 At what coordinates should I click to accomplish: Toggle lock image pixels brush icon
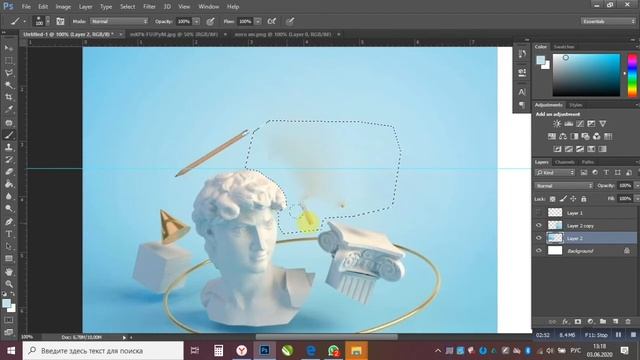coord(563,199)
